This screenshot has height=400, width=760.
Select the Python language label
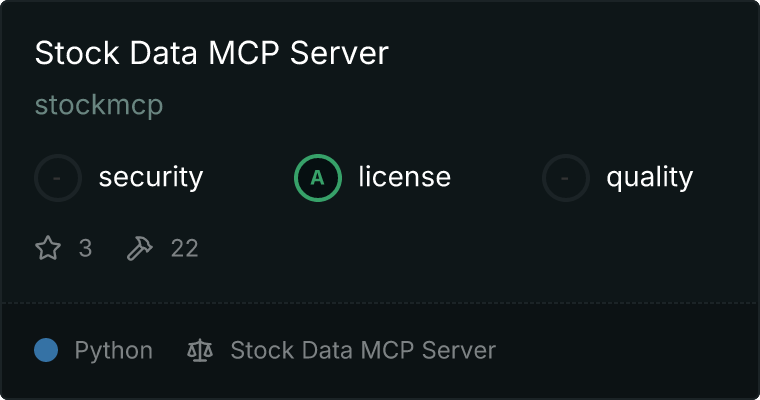(113, 350)
